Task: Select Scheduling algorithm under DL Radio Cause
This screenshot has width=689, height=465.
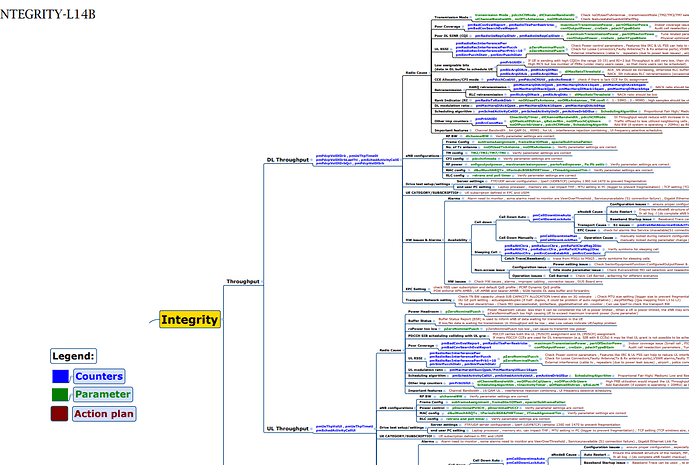Action: [453, 112]
